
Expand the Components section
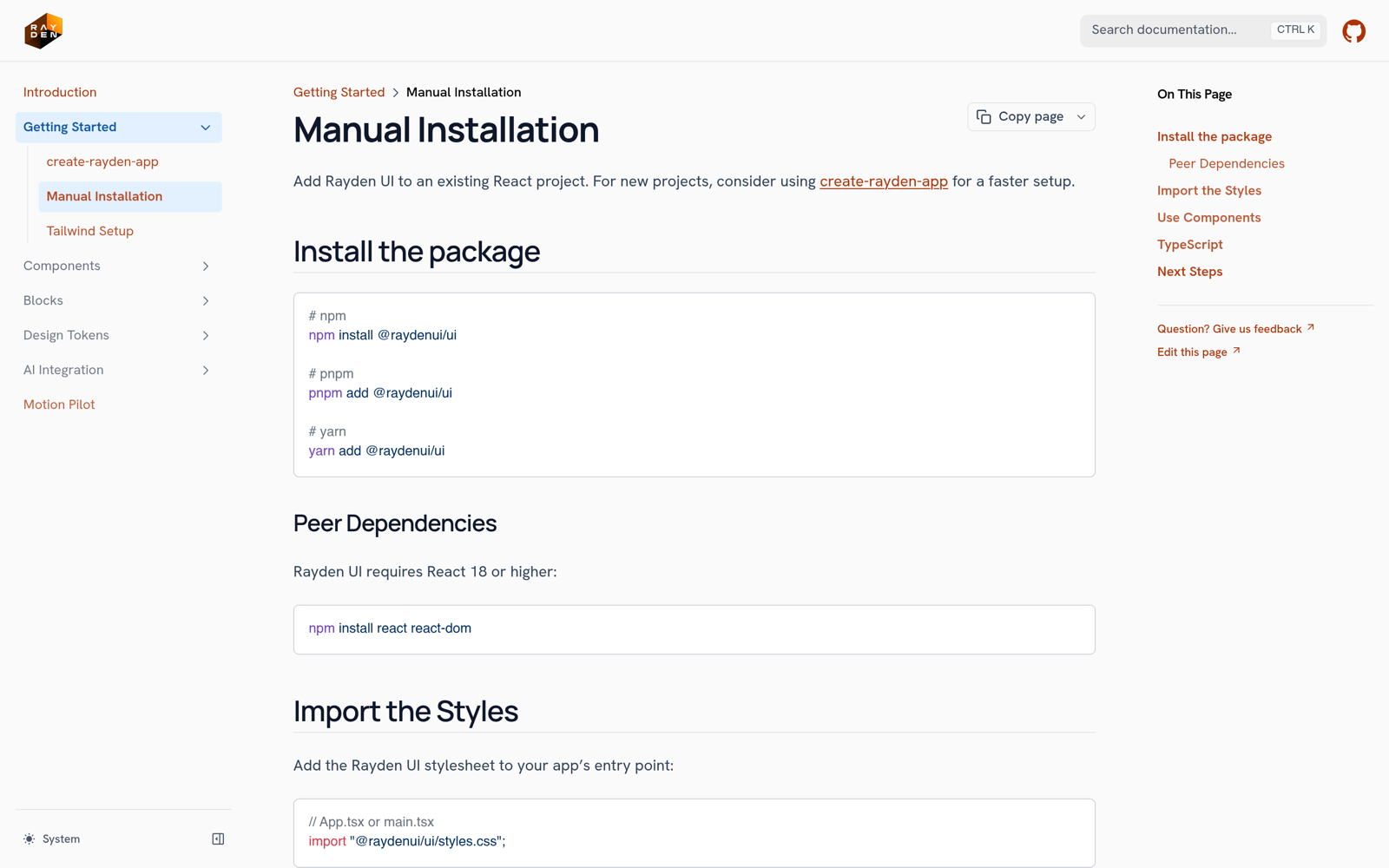tap(118, 266)
